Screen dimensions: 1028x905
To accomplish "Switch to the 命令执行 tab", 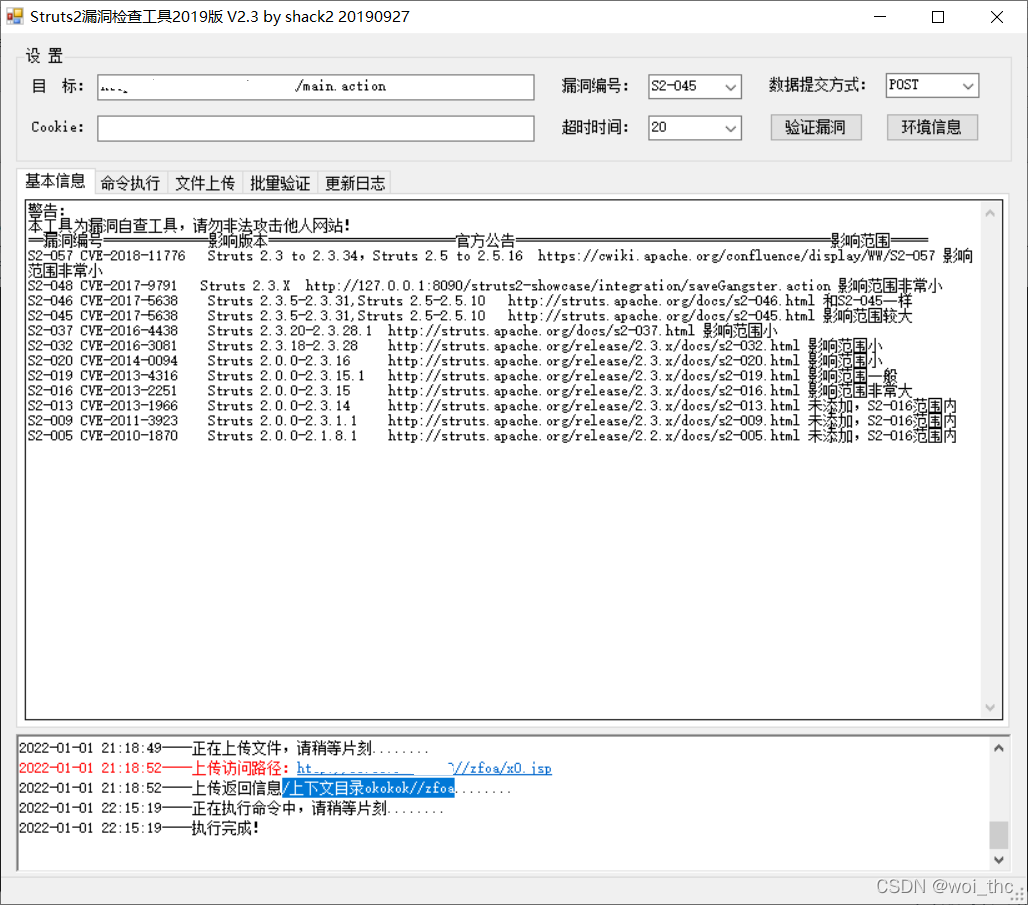I will [130, 183].
